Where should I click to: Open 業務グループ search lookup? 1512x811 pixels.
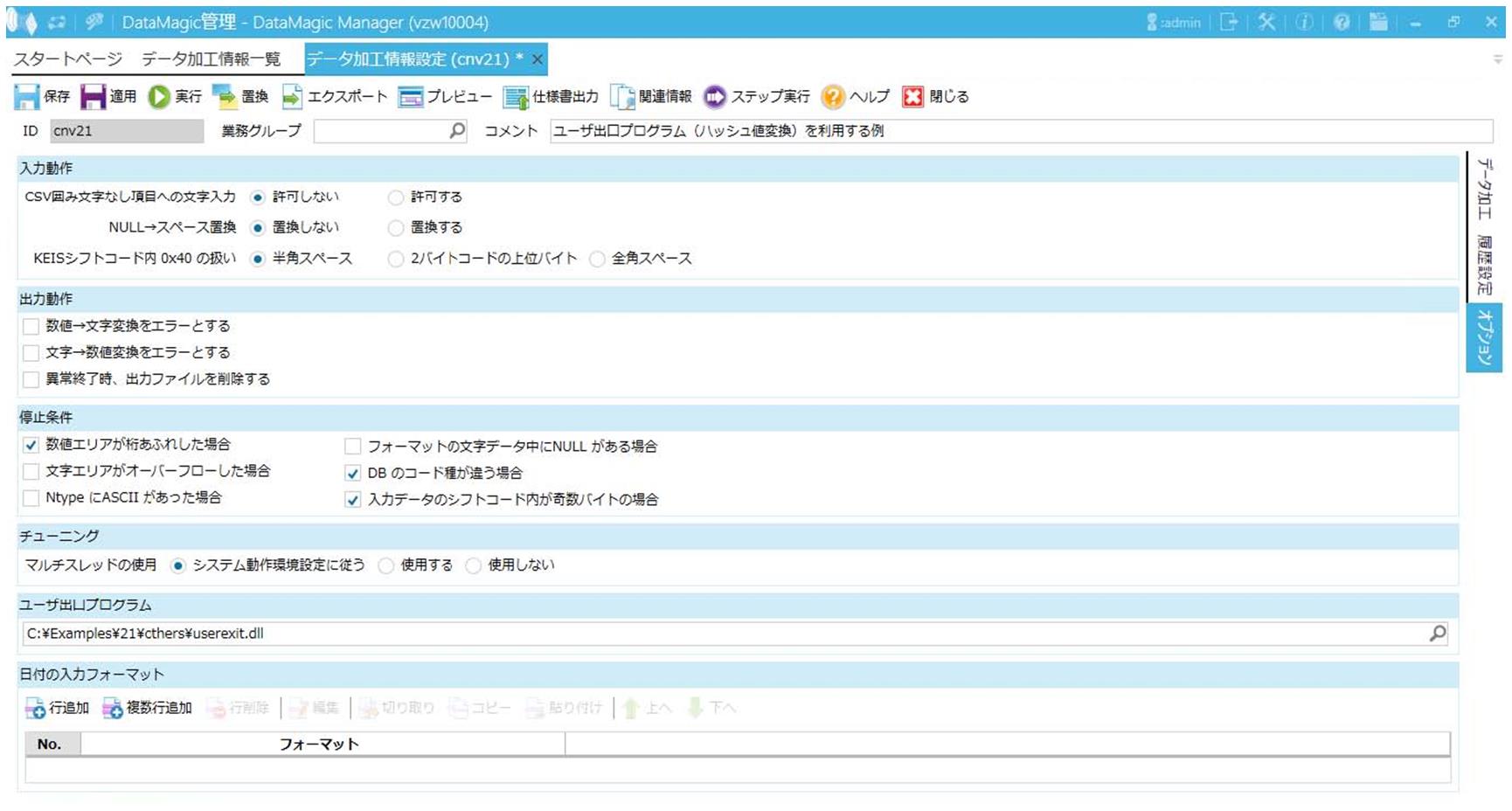pyautogui.click(x=457, y=131)
